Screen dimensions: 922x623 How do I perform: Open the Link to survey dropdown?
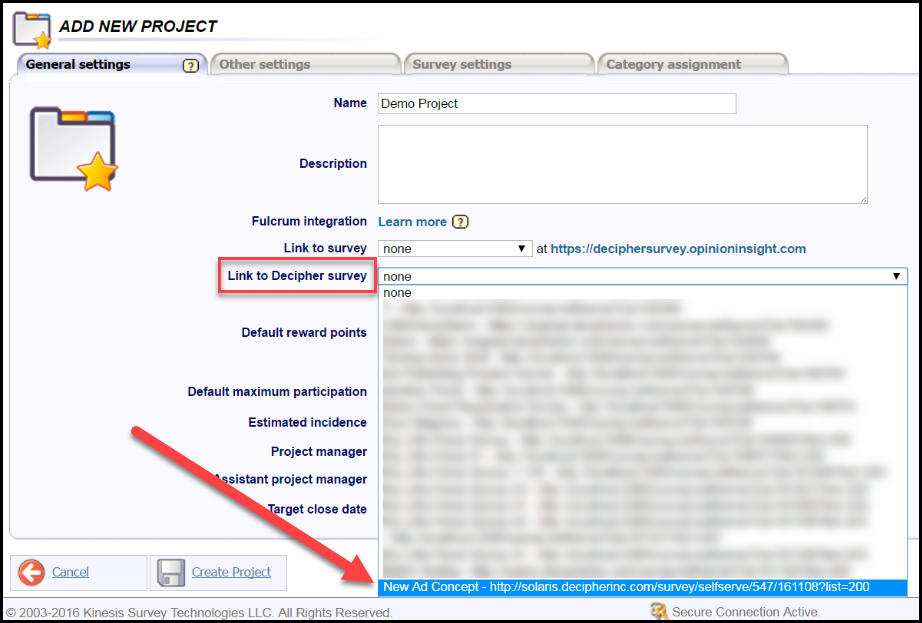tap(454, 247)
